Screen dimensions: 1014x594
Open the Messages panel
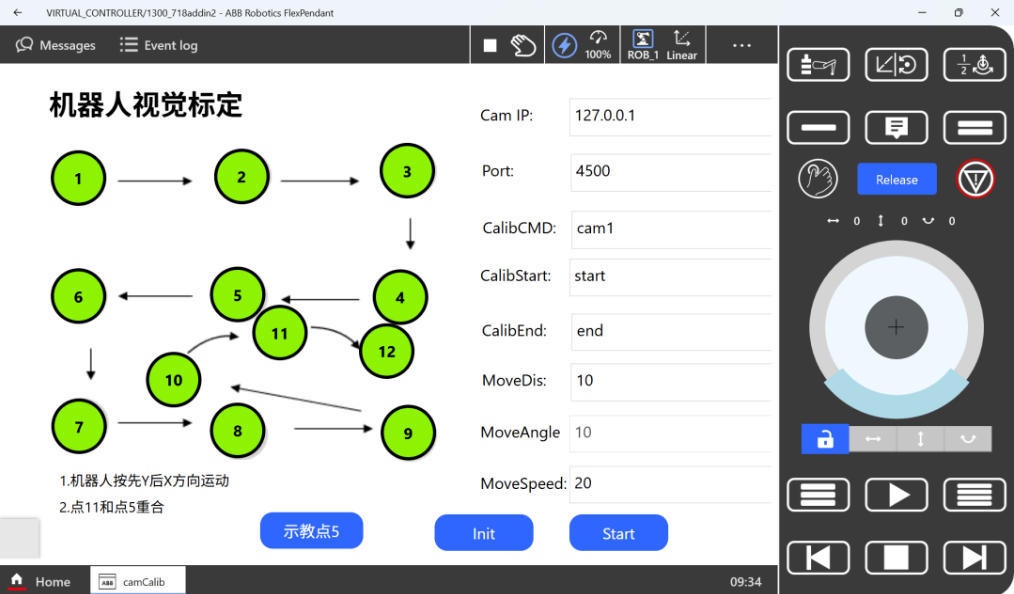tap(56, 45)
